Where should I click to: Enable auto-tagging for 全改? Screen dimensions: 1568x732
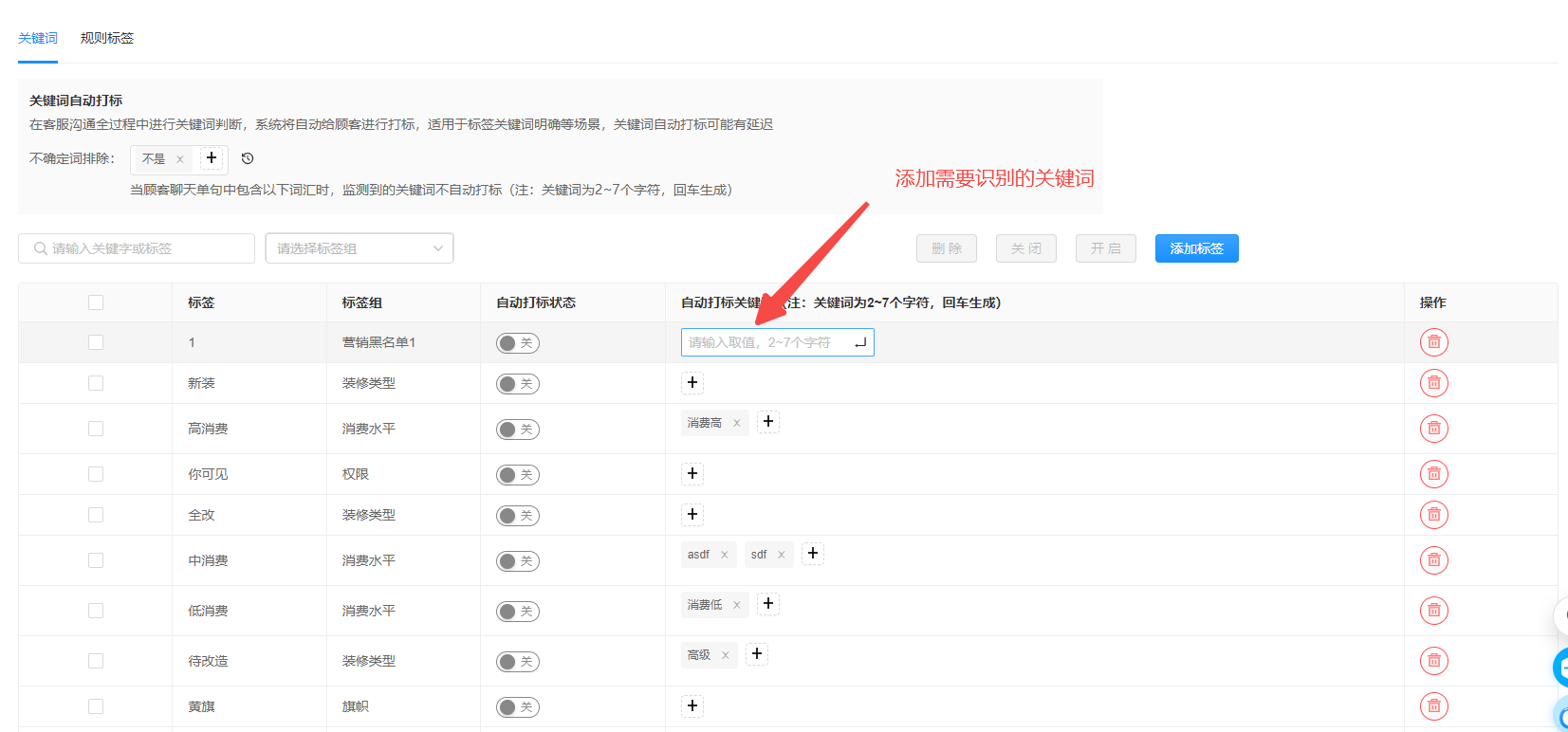click(x=518, y=516)
